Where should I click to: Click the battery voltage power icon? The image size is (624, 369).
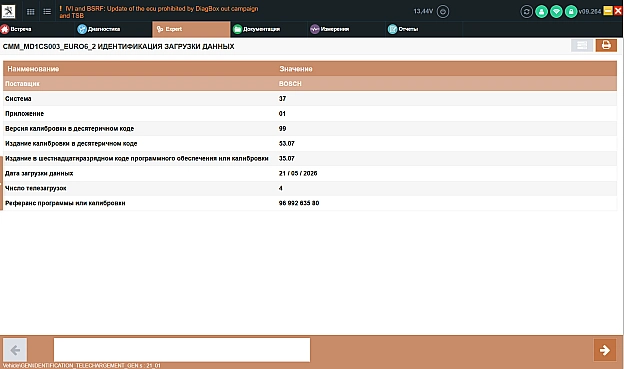pyautogui.click(x=443, y=12)
